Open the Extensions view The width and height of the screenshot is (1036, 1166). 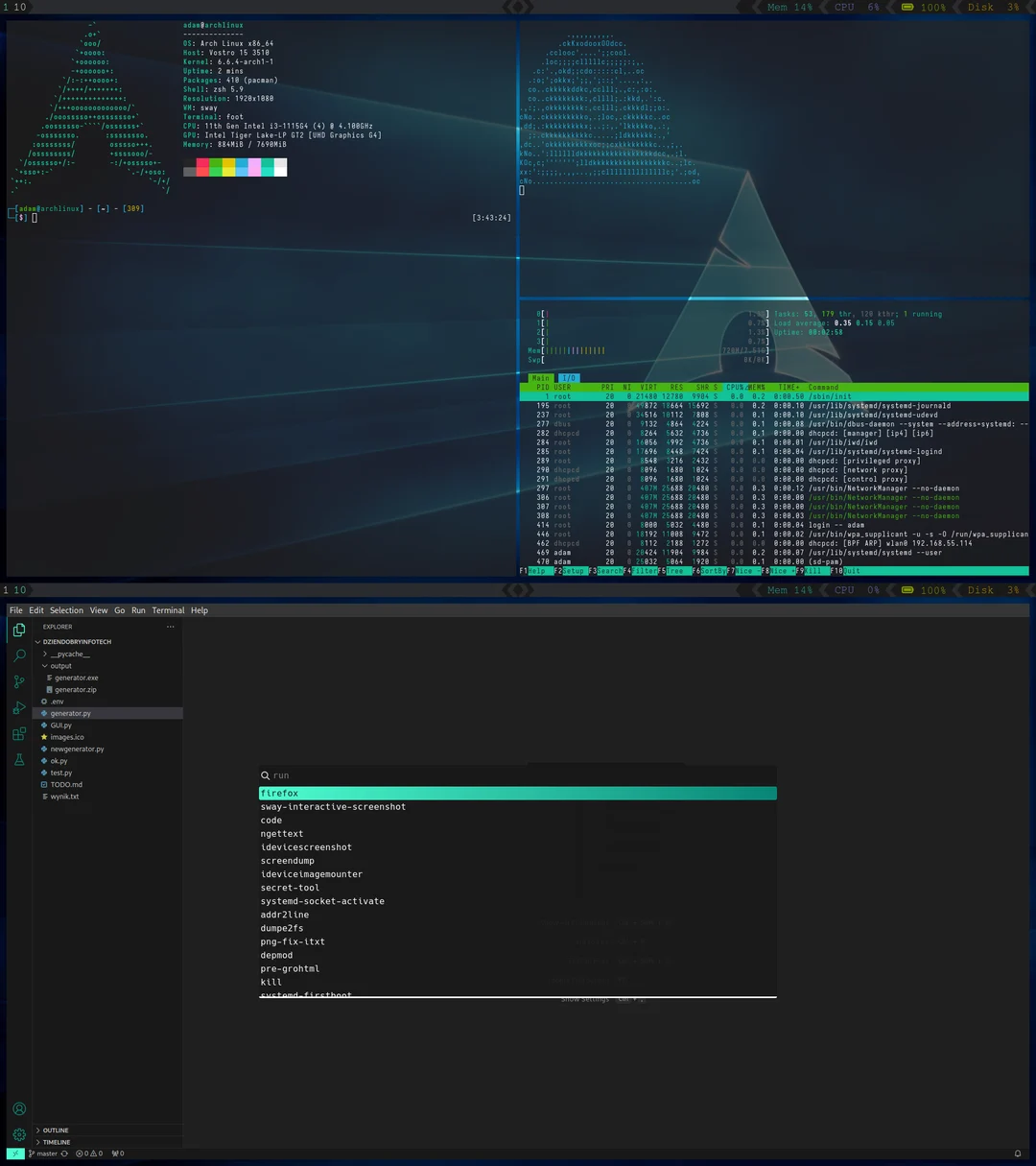[x=18, y=733]
